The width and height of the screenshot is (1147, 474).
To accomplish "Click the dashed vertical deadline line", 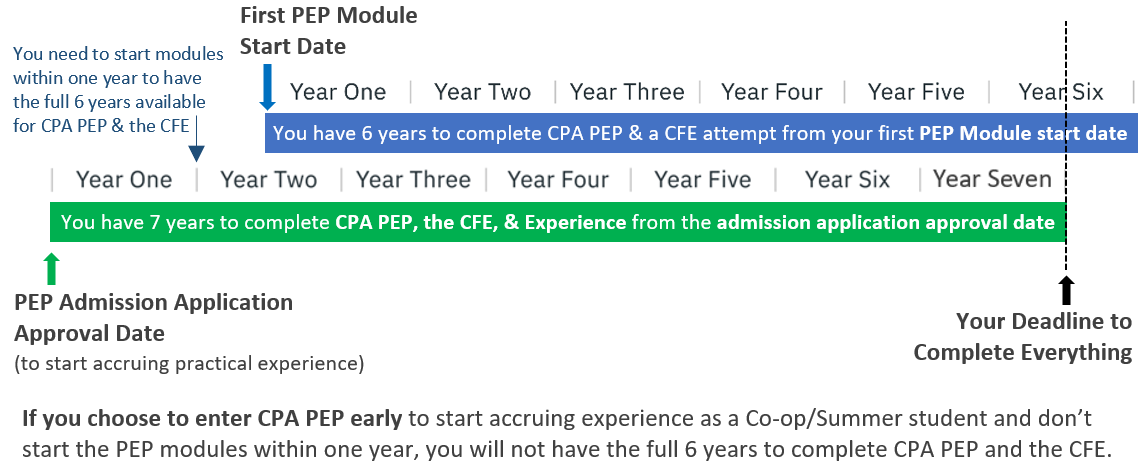I will click(x=1066, y=146).
